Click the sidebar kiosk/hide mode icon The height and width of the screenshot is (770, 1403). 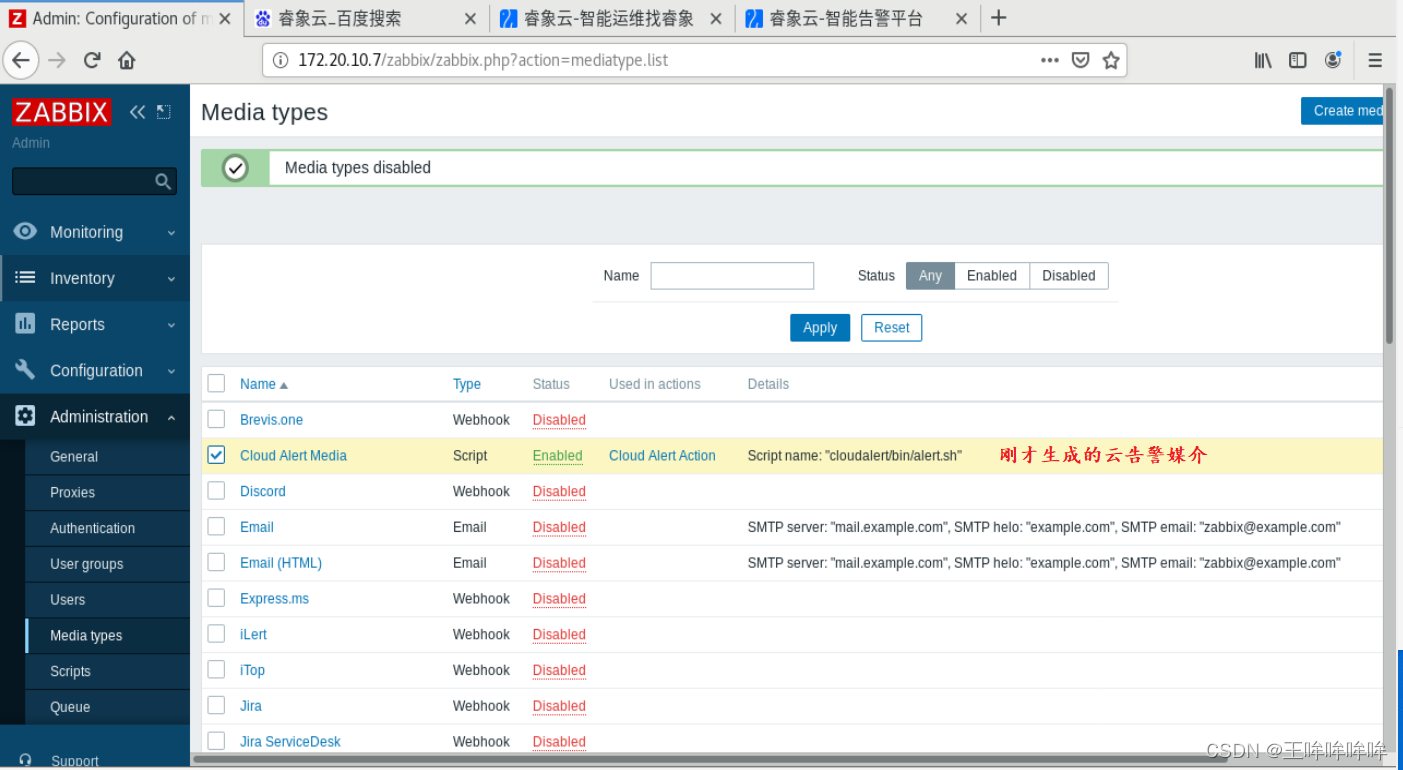pyautogui.click(x=164, y=112)
